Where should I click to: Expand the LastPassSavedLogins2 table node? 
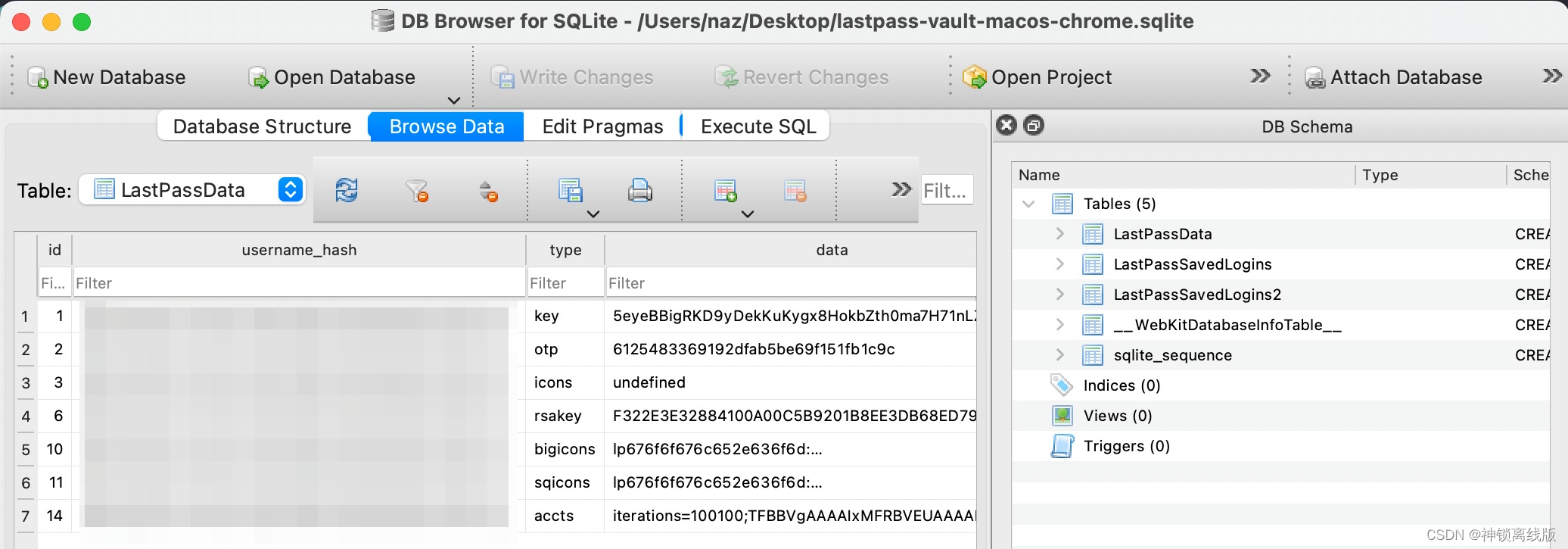point(1060,295)
